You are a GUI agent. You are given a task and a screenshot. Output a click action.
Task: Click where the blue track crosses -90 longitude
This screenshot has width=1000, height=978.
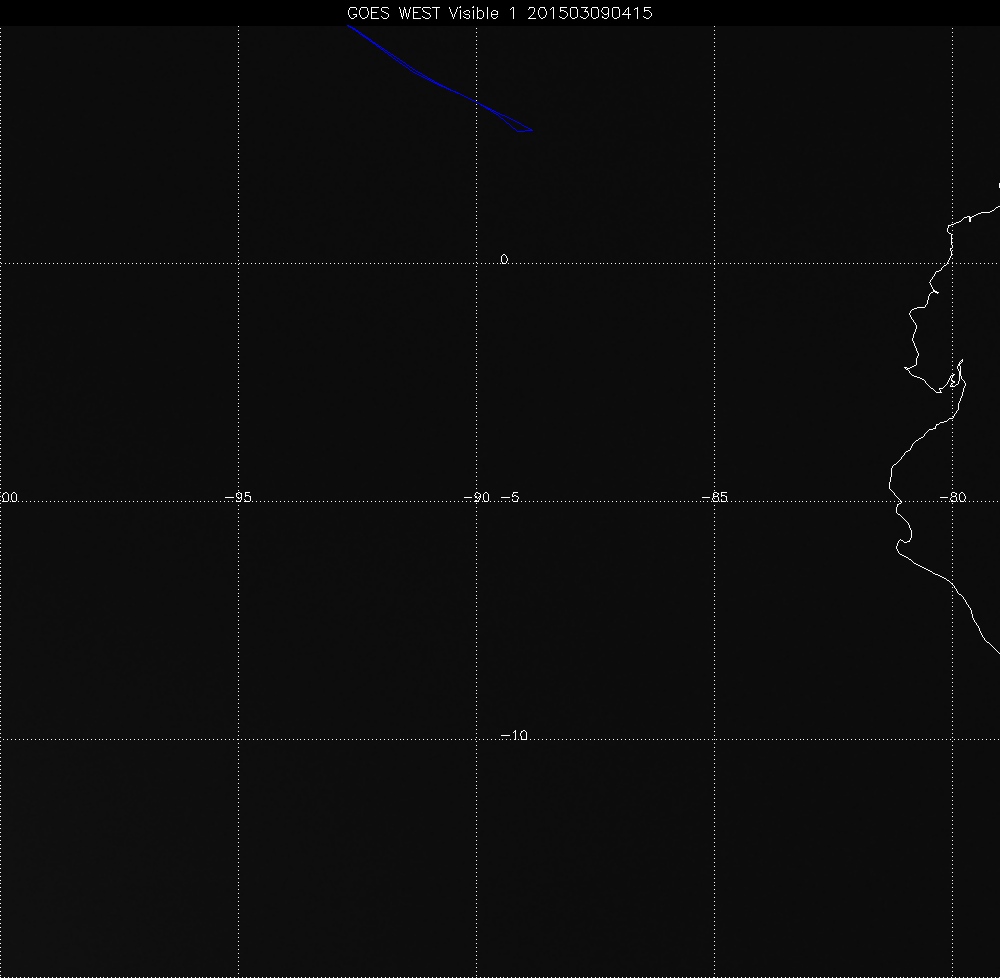[x=476, y=102]
